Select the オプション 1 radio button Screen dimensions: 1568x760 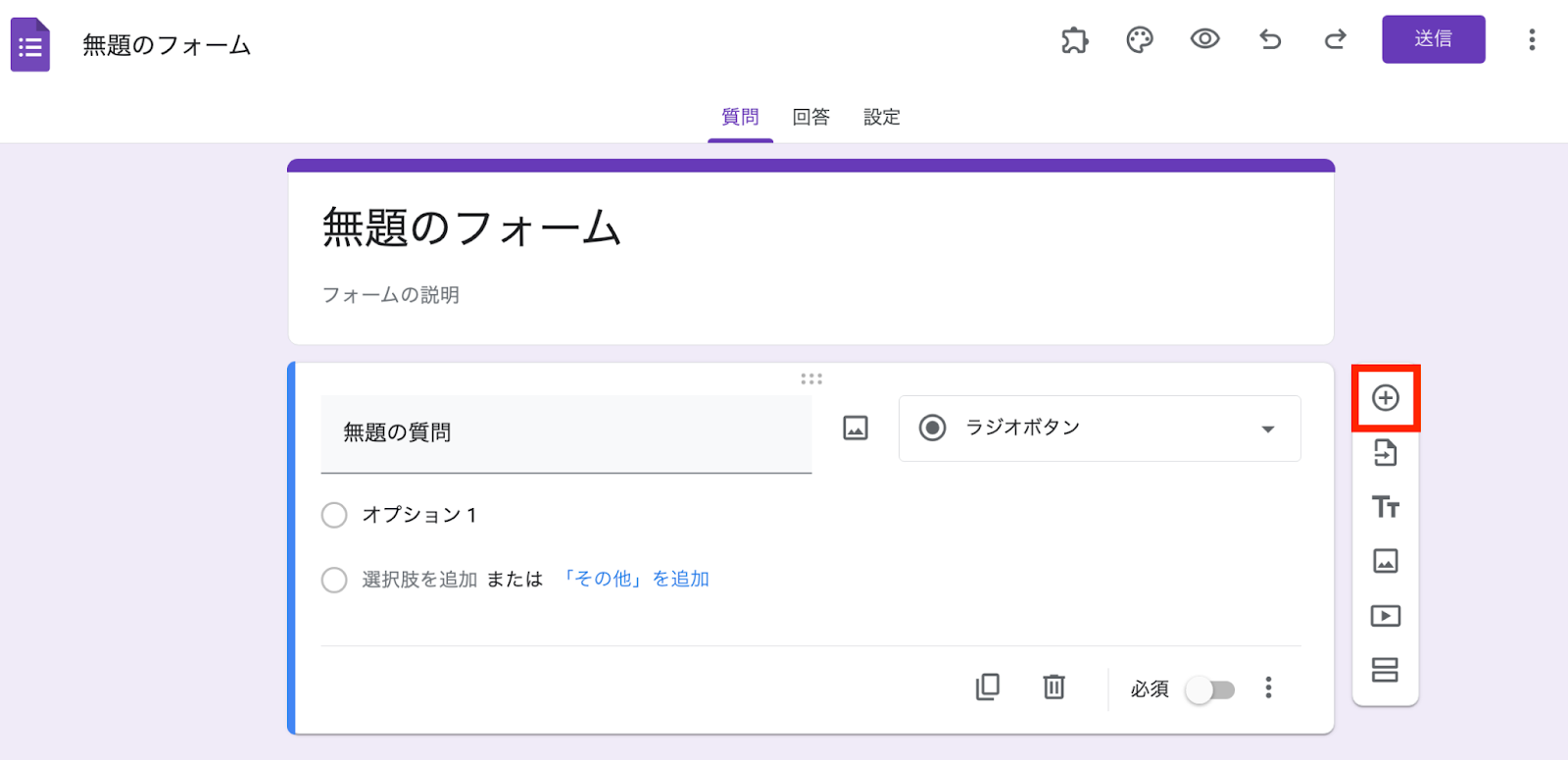click(334, 515)
